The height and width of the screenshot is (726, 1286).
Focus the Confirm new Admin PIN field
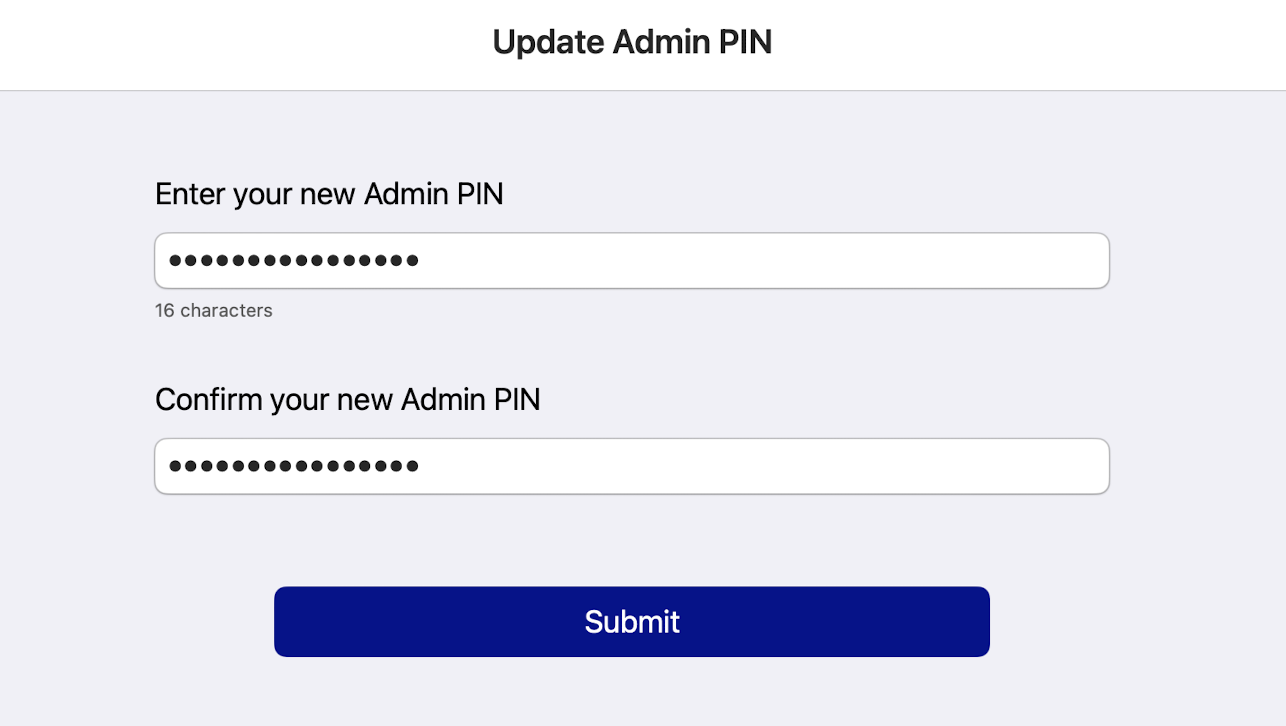tap(632, 466)
